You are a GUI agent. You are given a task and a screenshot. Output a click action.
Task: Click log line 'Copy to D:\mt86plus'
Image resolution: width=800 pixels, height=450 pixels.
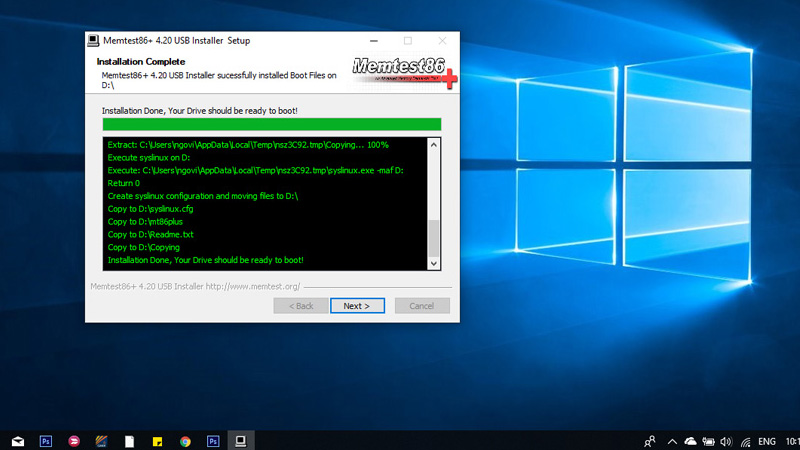pos(145,221)
